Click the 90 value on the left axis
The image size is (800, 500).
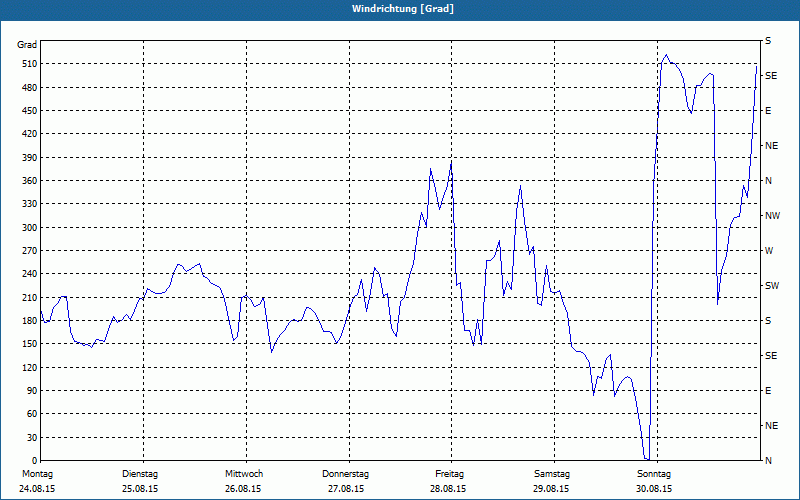(x=32, y=391)
